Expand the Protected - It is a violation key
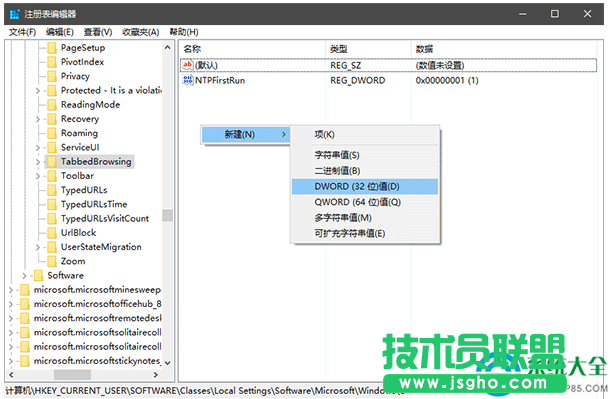 pos(38,91)
